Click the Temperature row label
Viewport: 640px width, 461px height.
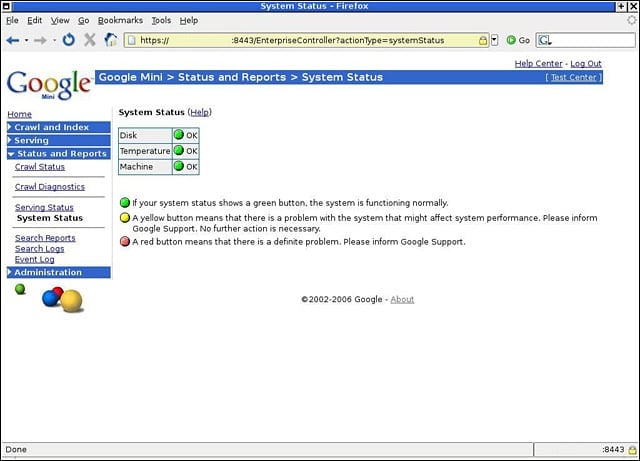(x=145, y=151)
